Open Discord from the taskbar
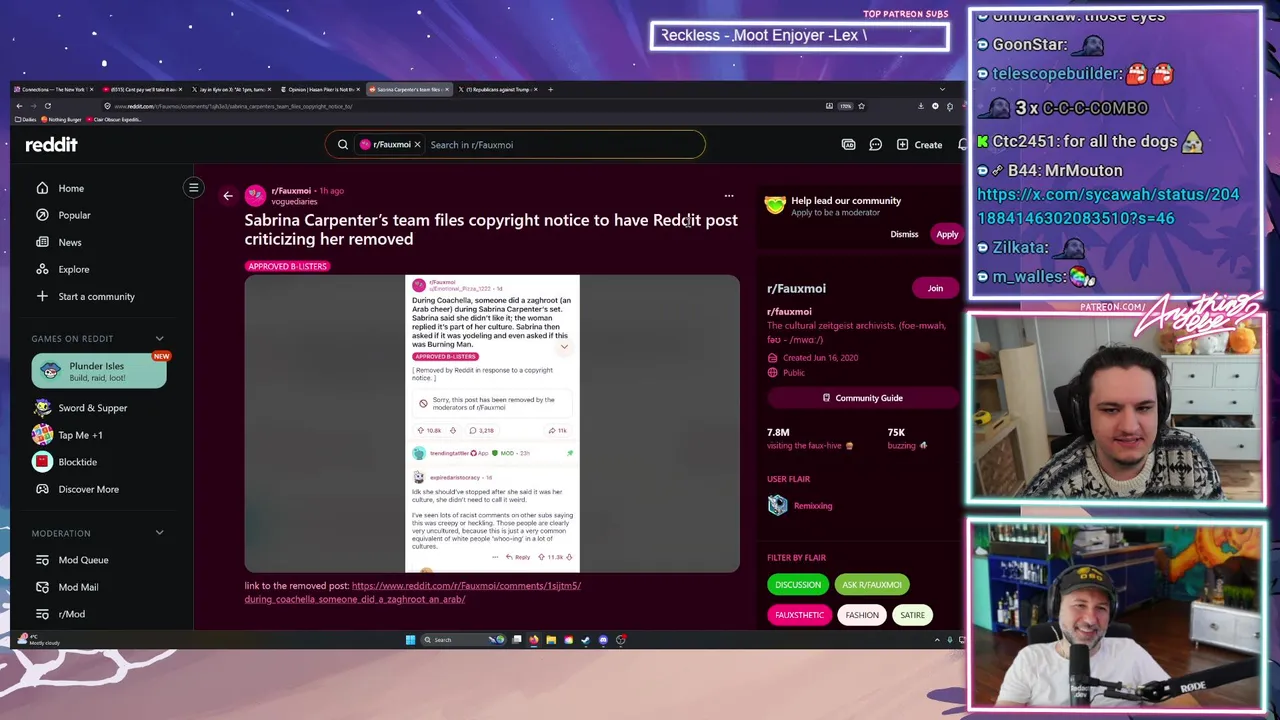The height and width of the screenshot is (720, 1280). point(603,640)
